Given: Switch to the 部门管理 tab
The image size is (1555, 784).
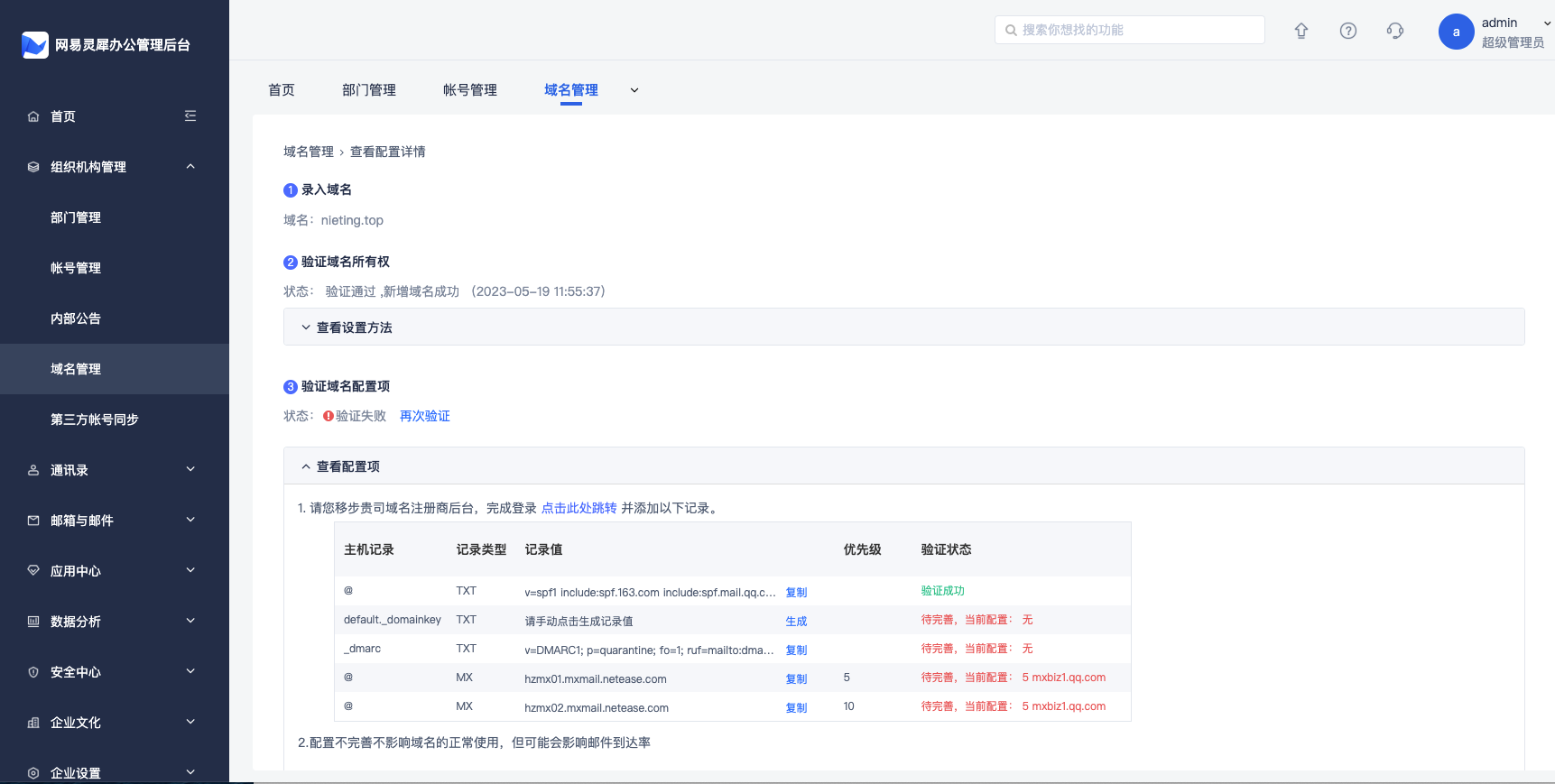Looking at the screenshot, I should 369,90.
